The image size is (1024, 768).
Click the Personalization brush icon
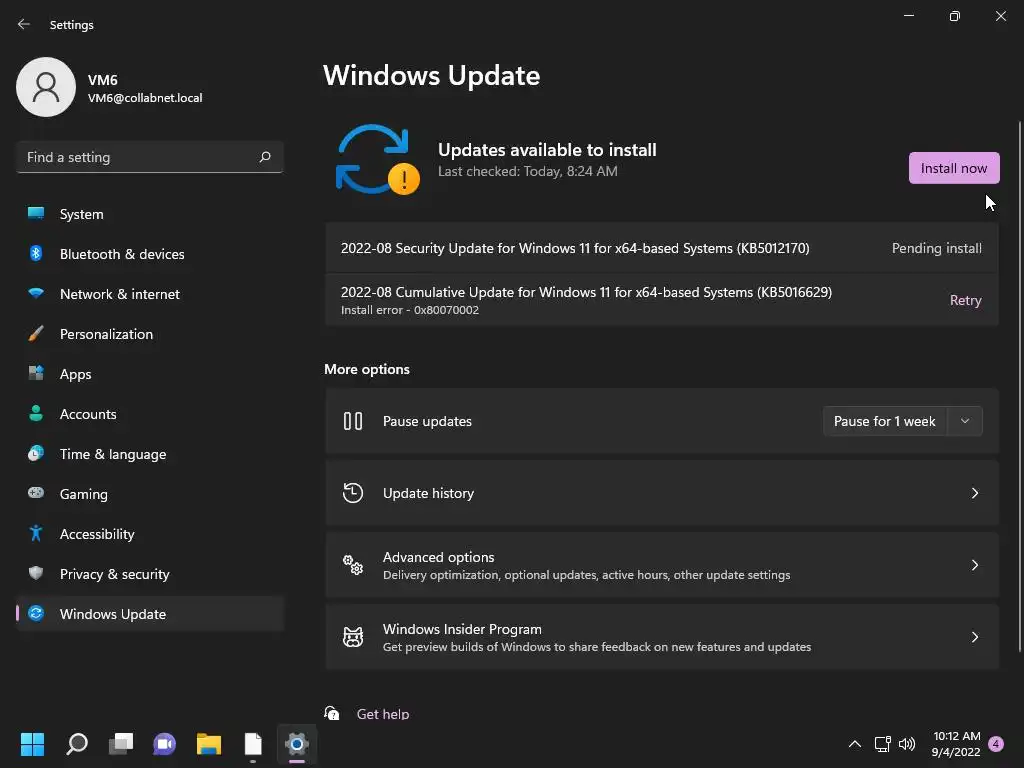(36, 333)
